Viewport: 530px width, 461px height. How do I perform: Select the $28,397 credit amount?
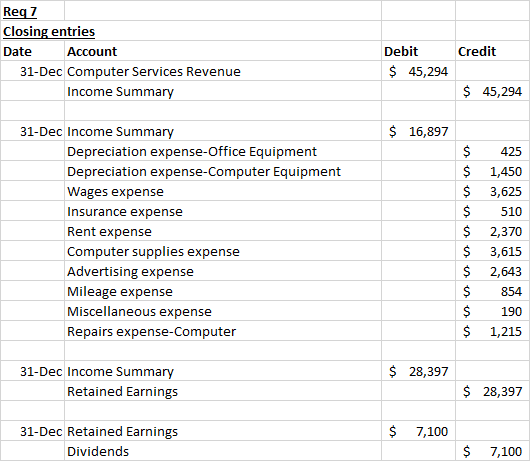[492, 391]
